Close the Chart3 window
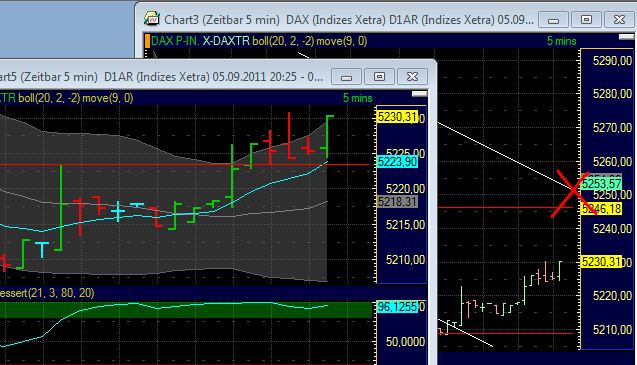637x365 pixels. coord(619,20)
